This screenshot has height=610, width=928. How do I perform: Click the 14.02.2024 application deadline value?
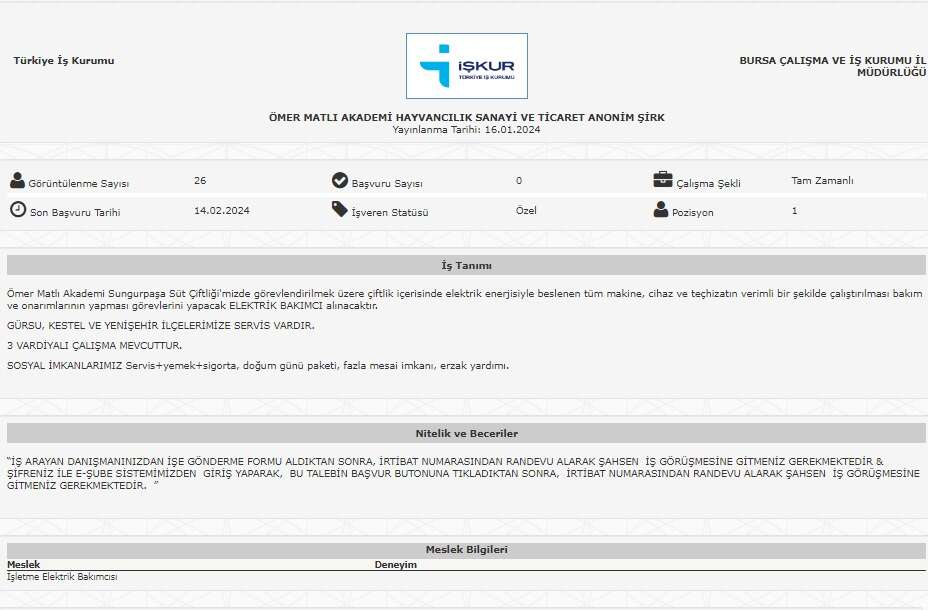(221, 211)
